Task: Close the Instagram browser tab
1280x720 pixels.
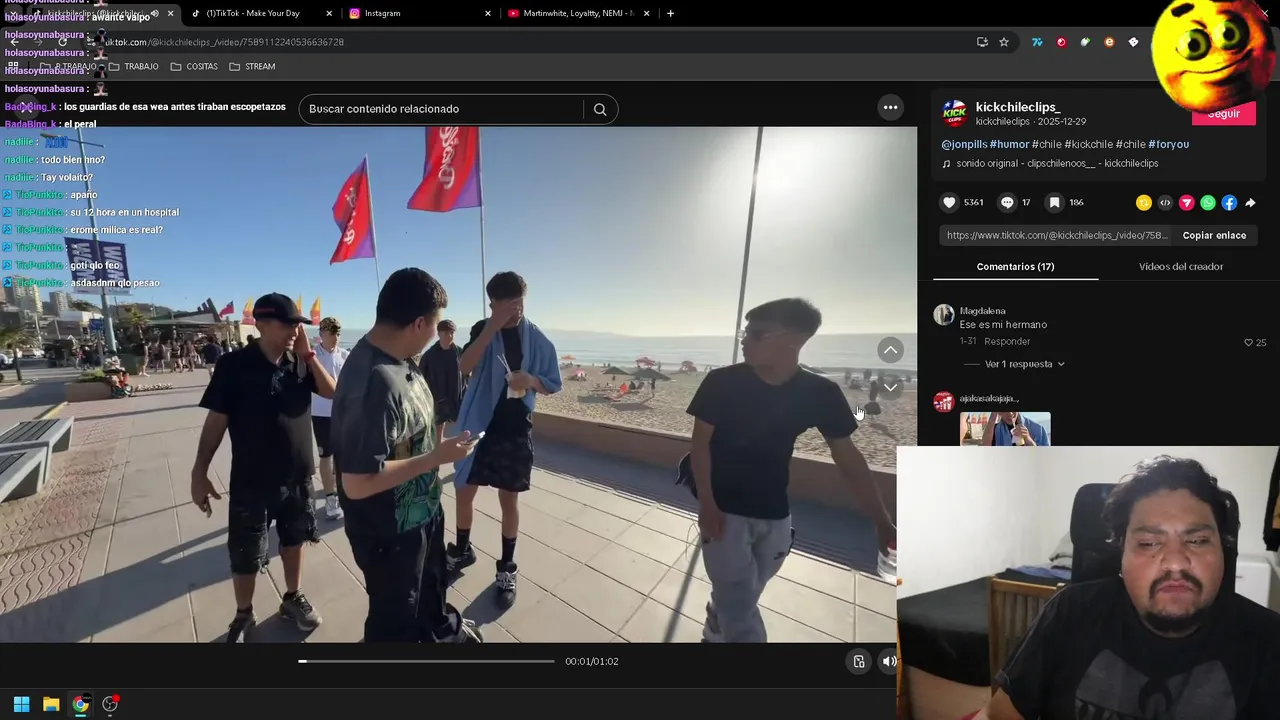Action: 488,13
